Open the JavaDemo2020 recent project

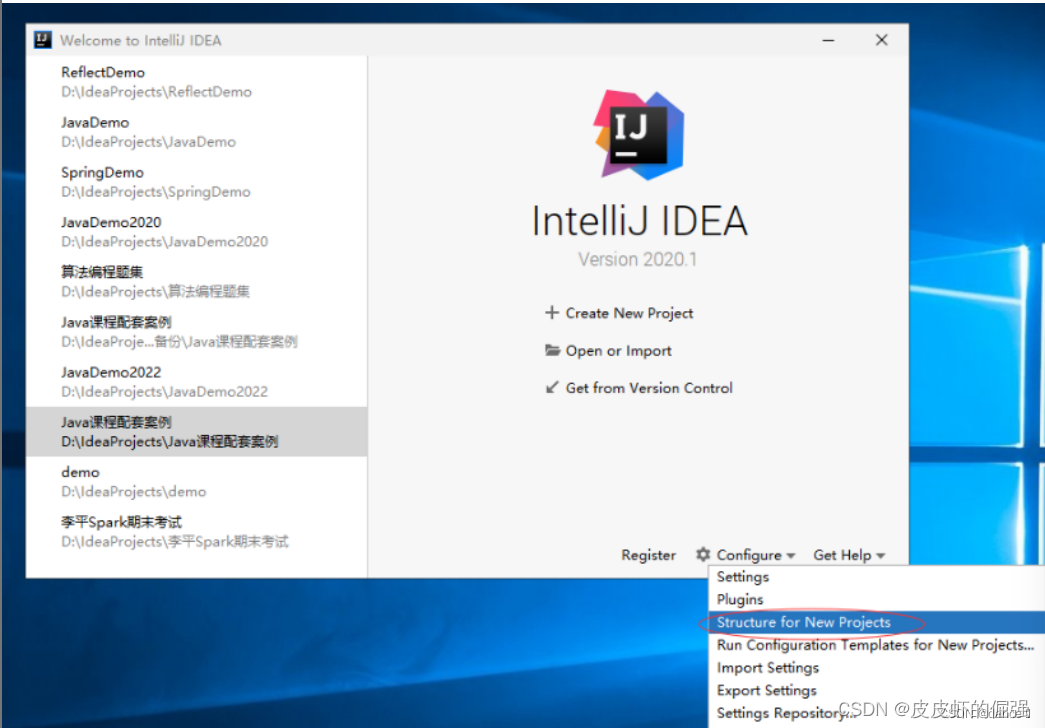(197, 232)
